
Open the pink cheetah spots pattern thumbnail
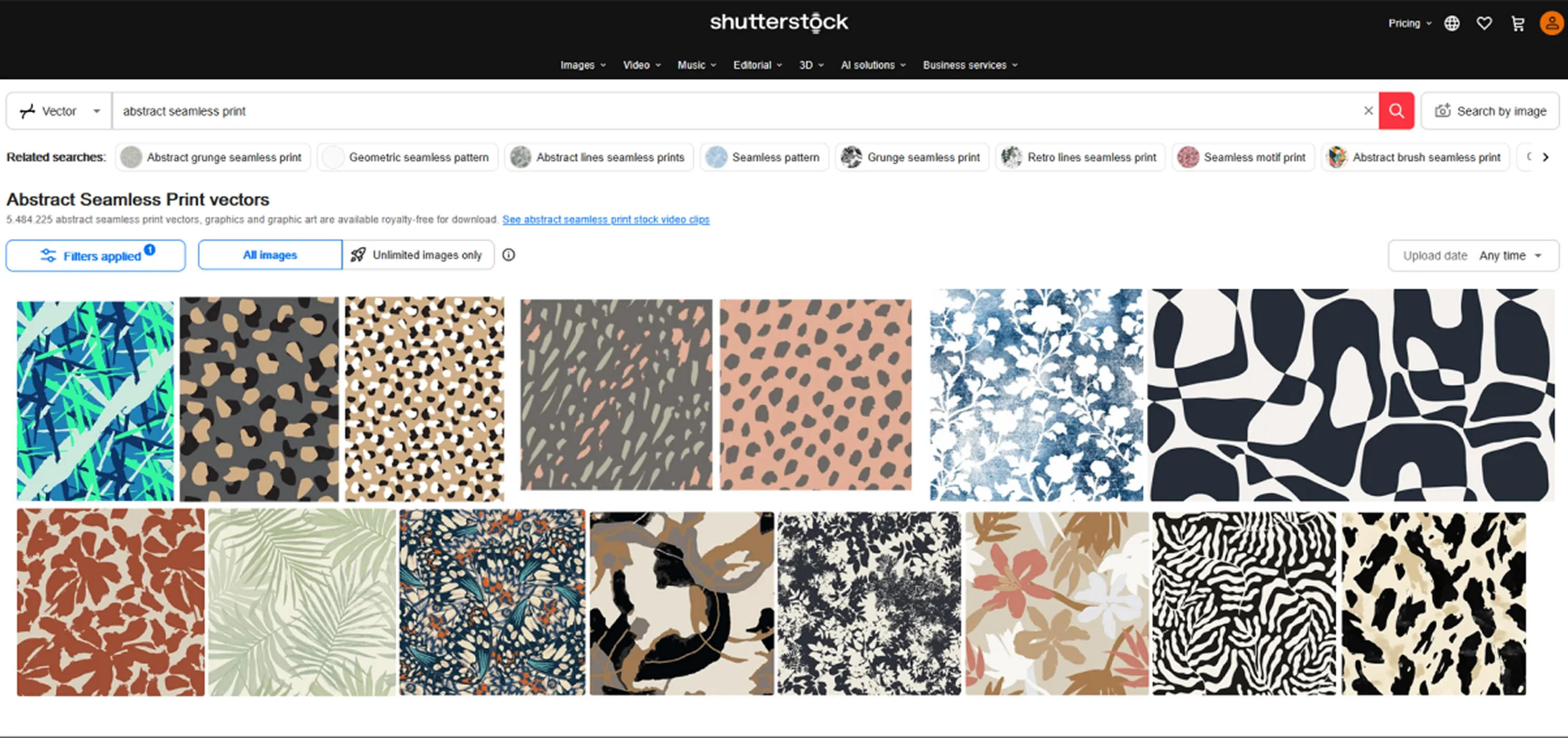(x=816, y=394)
